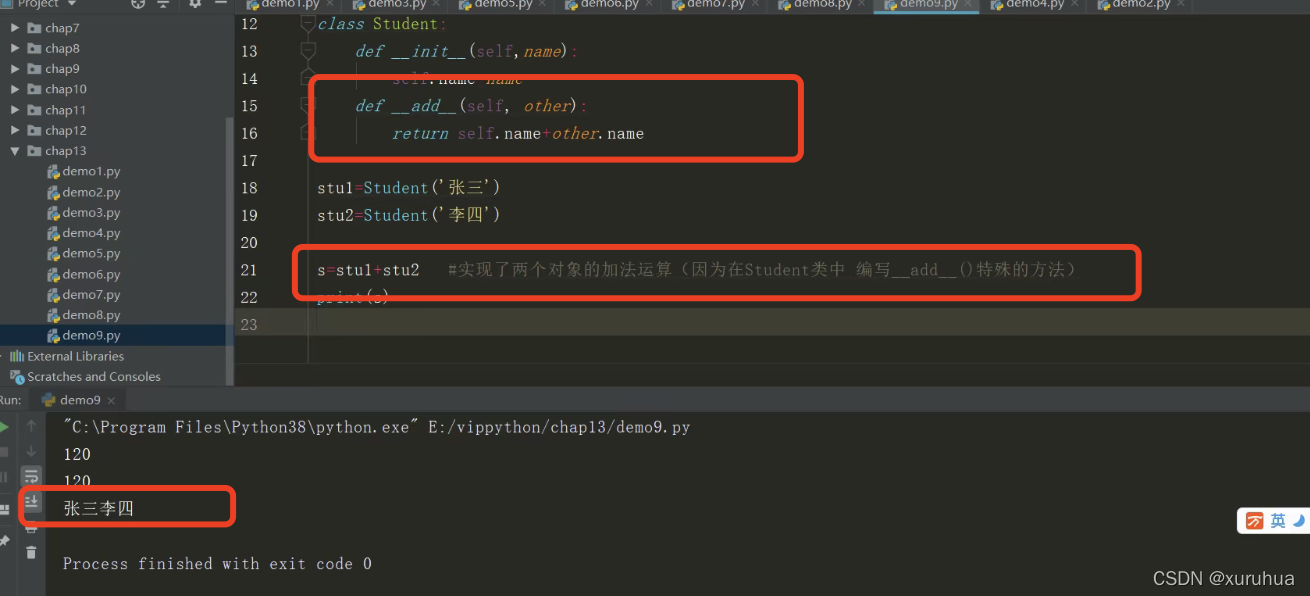Collapse all in Project panel toolbar
Screen dimensions: 1310x596
[164, 4]
